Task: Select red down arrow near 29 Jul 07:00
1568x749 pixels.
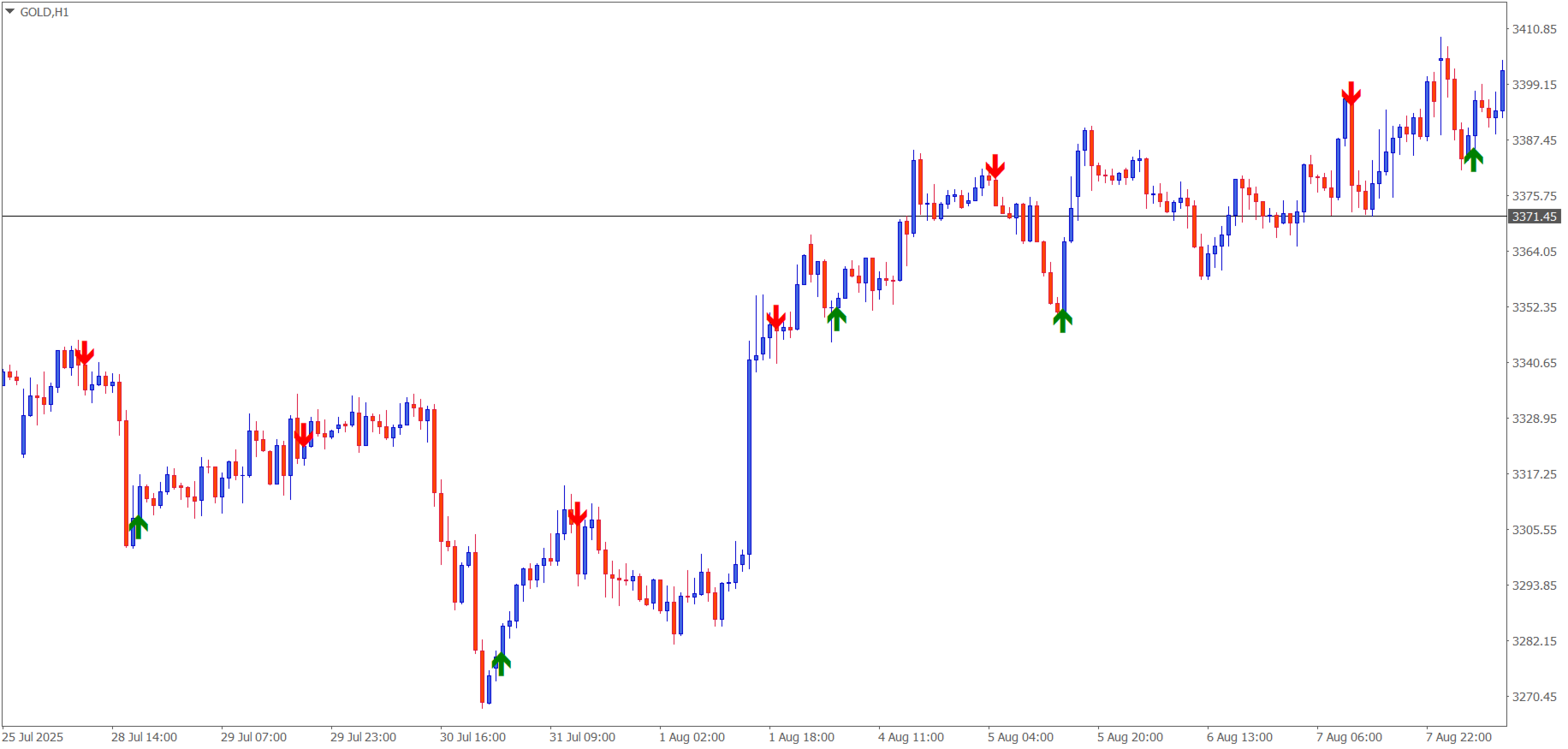Action: (303, 436)
